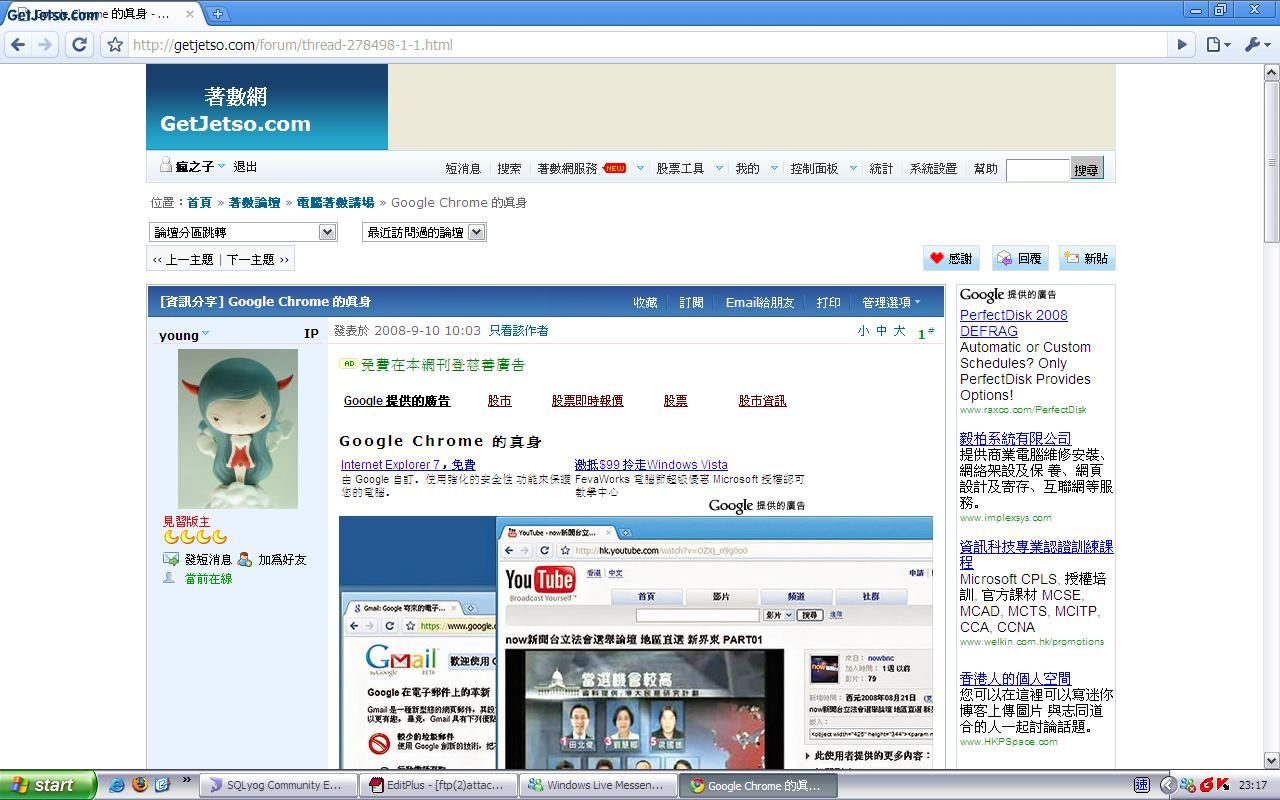Image resolution: width=1280 pixels, height=800 pixels.
Task: Open 搜索 in the navigation bar
Action: coord(509,169)
